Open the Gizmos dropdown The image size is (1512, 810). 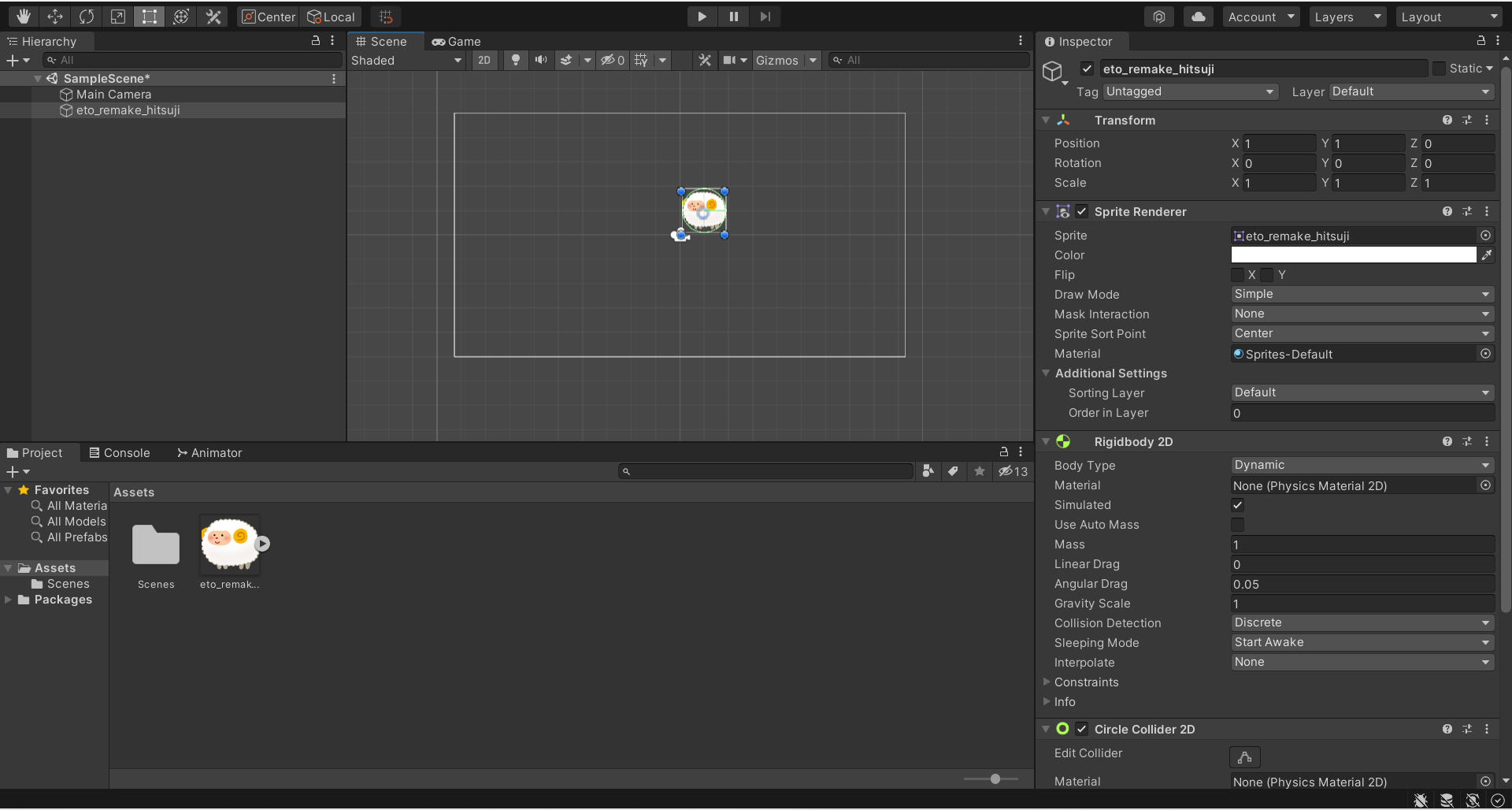click(785, 60)
